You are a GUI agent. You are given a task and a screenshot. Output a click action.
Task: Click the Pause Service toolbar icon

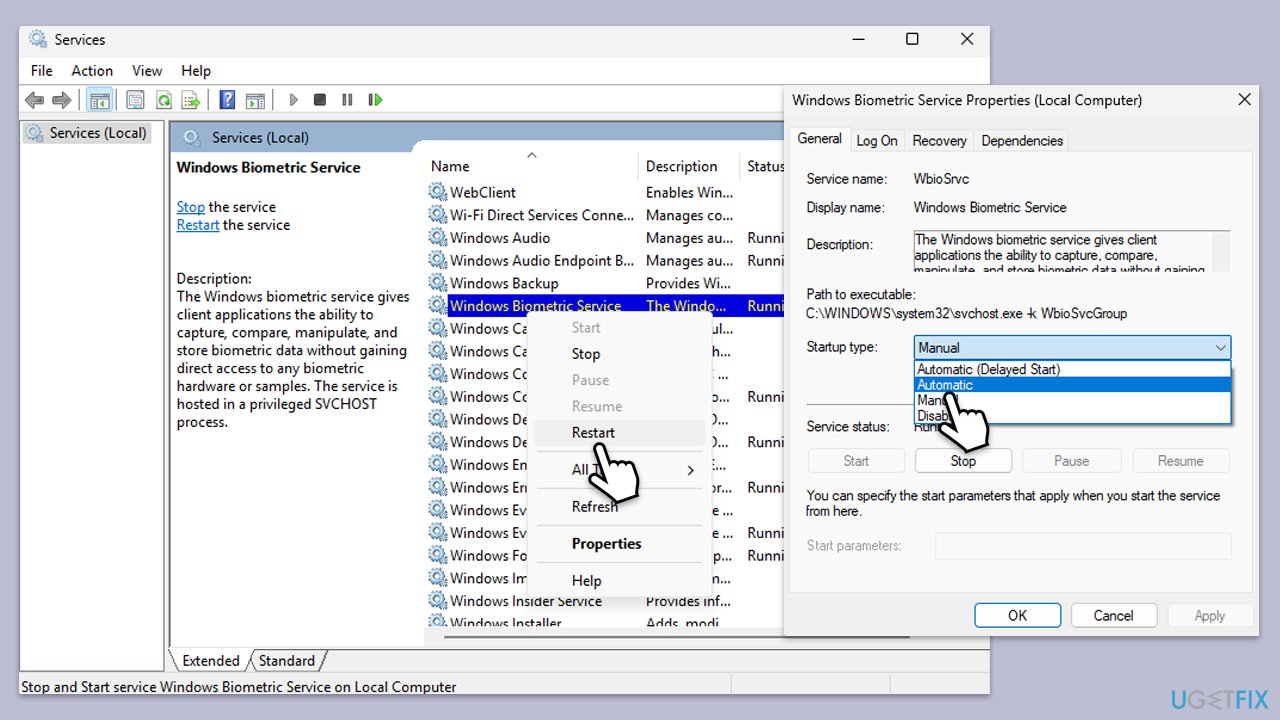click(347, 100)
